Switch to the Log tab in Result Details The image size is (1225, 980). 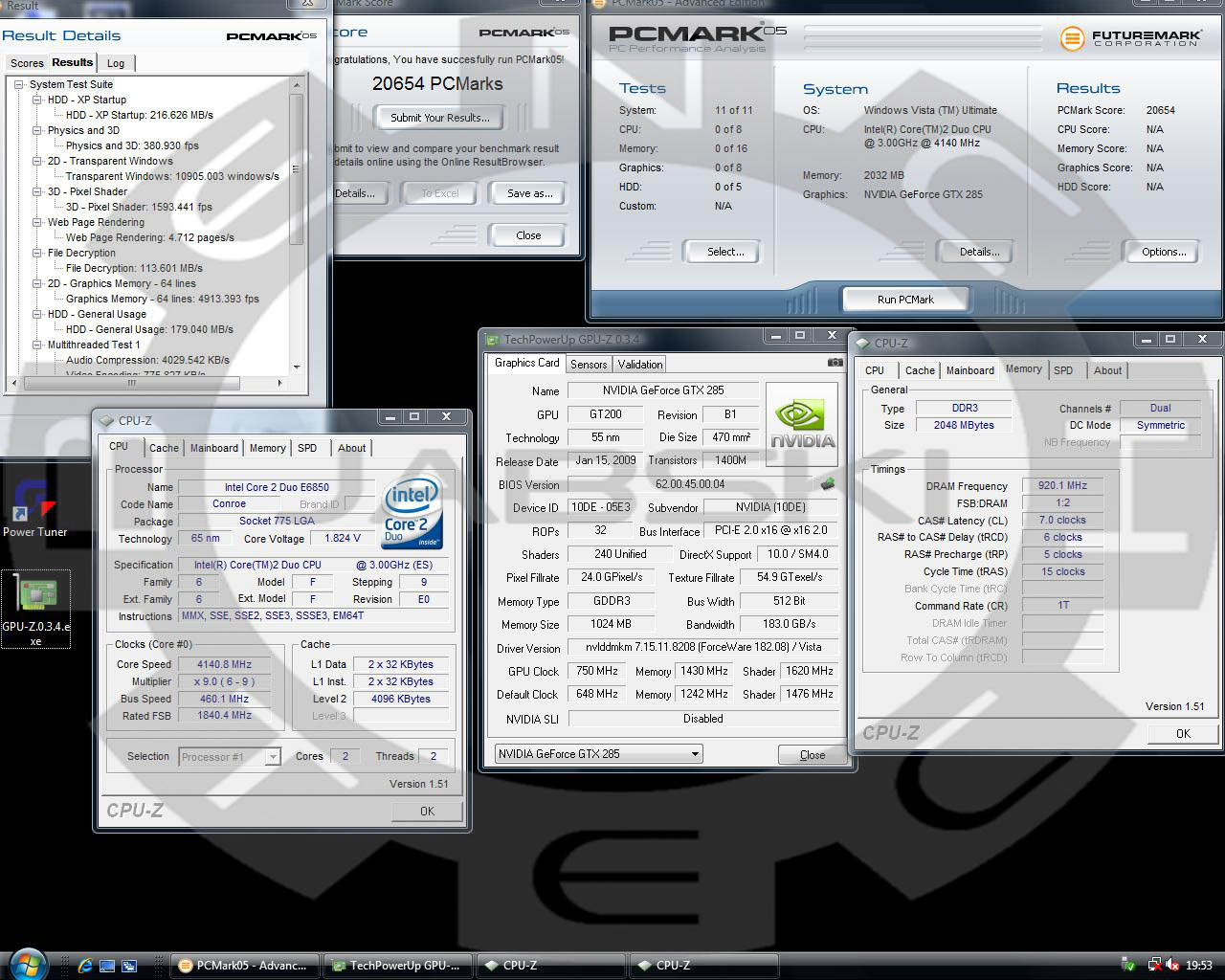click(116, 63)
